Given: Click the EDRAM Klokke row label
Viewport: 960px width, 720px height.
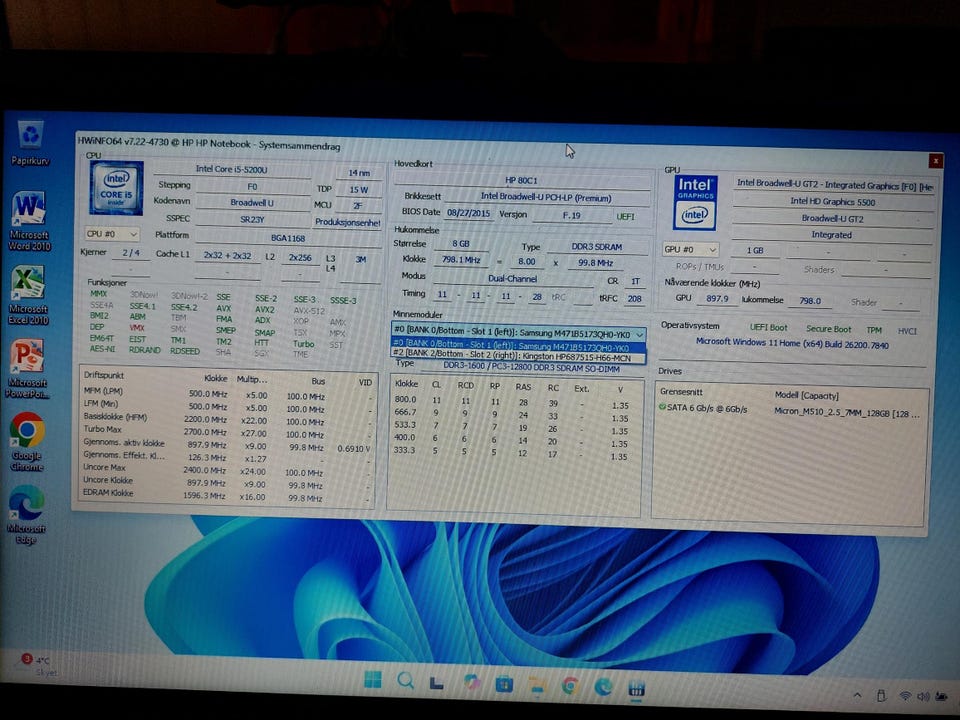Looking at the screenshot, I should pyautogui.click(x=108, y=492).
